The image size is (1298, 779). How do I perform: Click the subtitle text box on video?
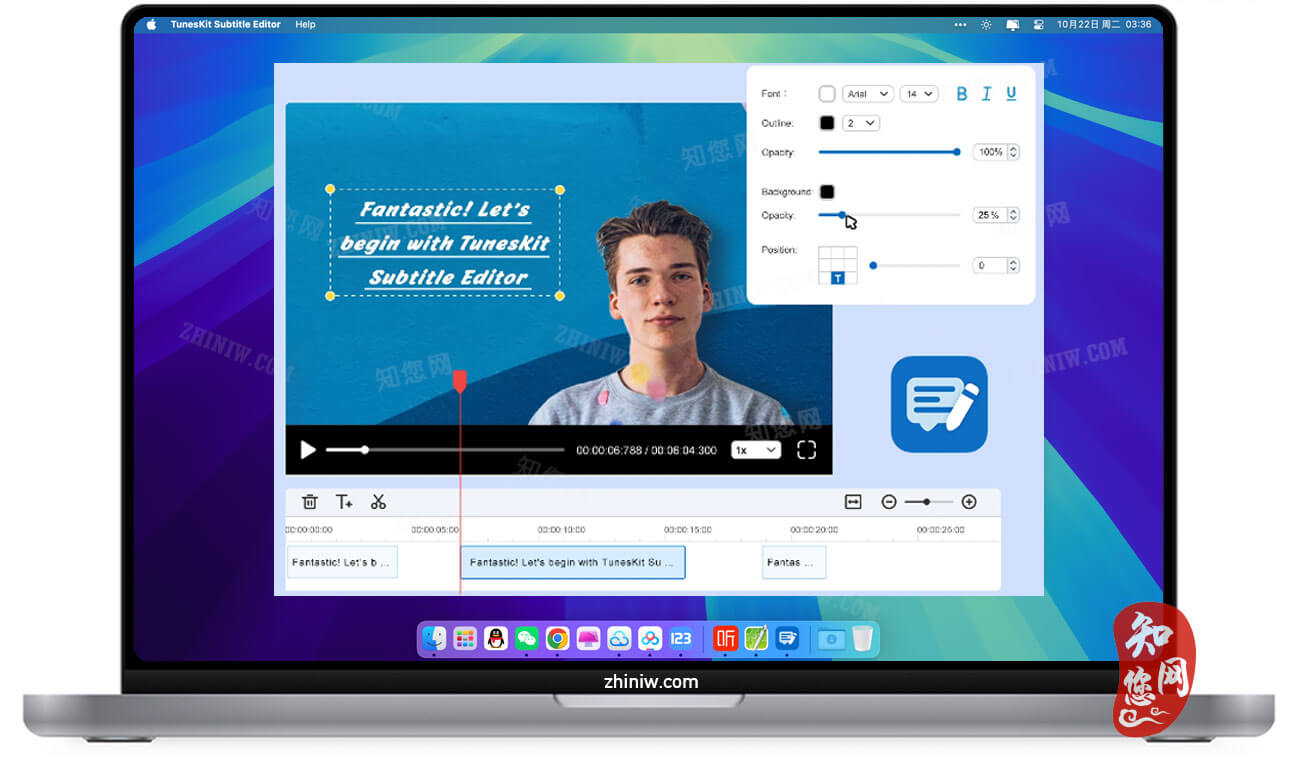(445, 243)
